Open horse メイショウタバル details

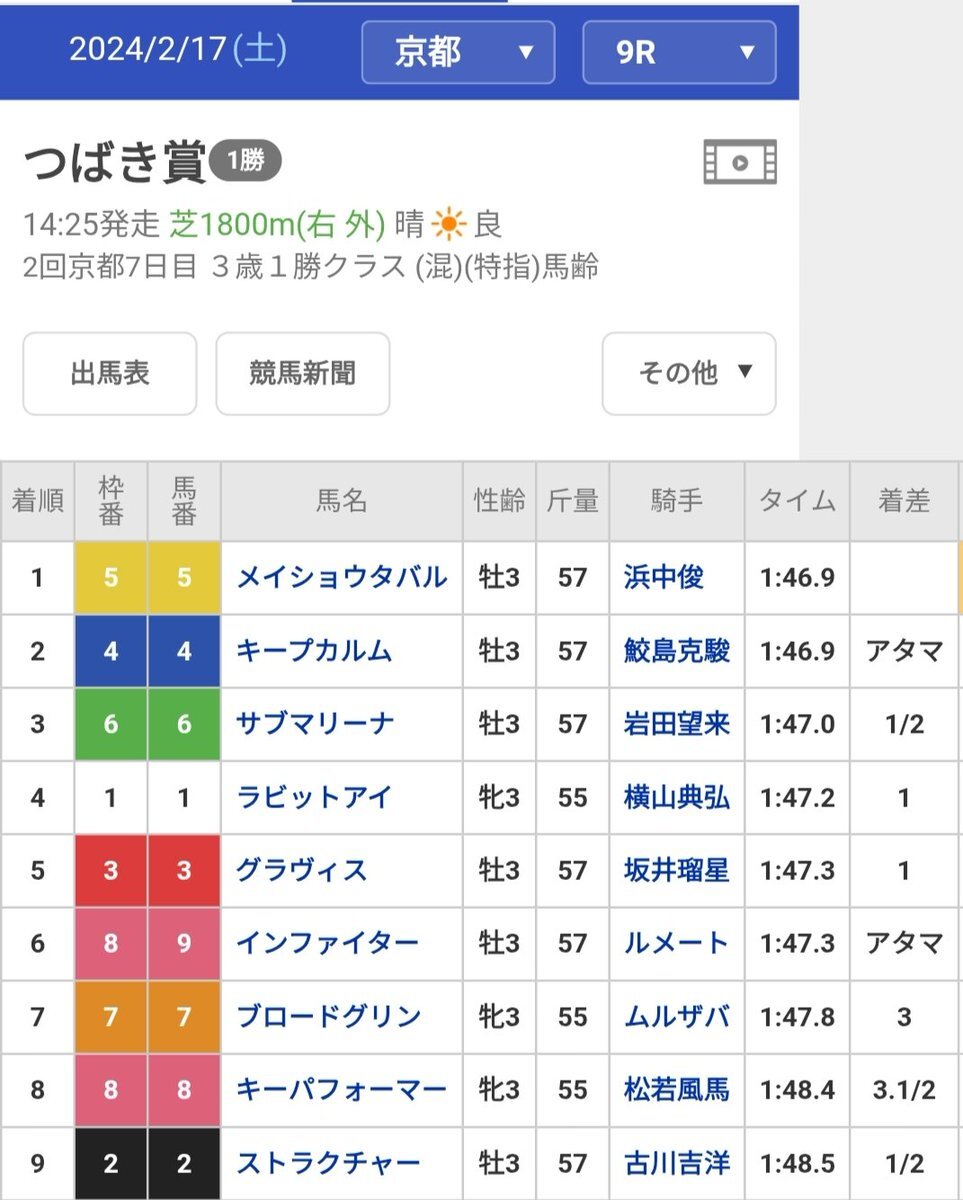point(341,577)
